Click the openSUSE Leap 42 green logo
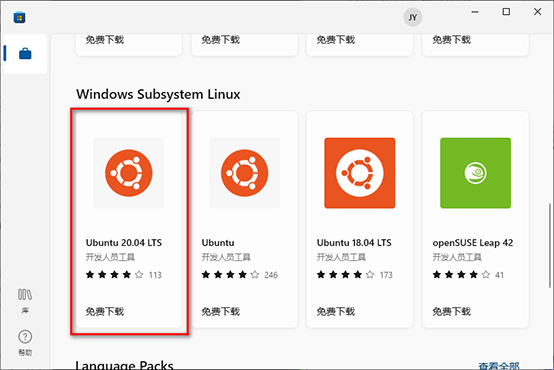The width and height of the screenshot is (554, 370). pyautogui.click(x=476, y=173)
